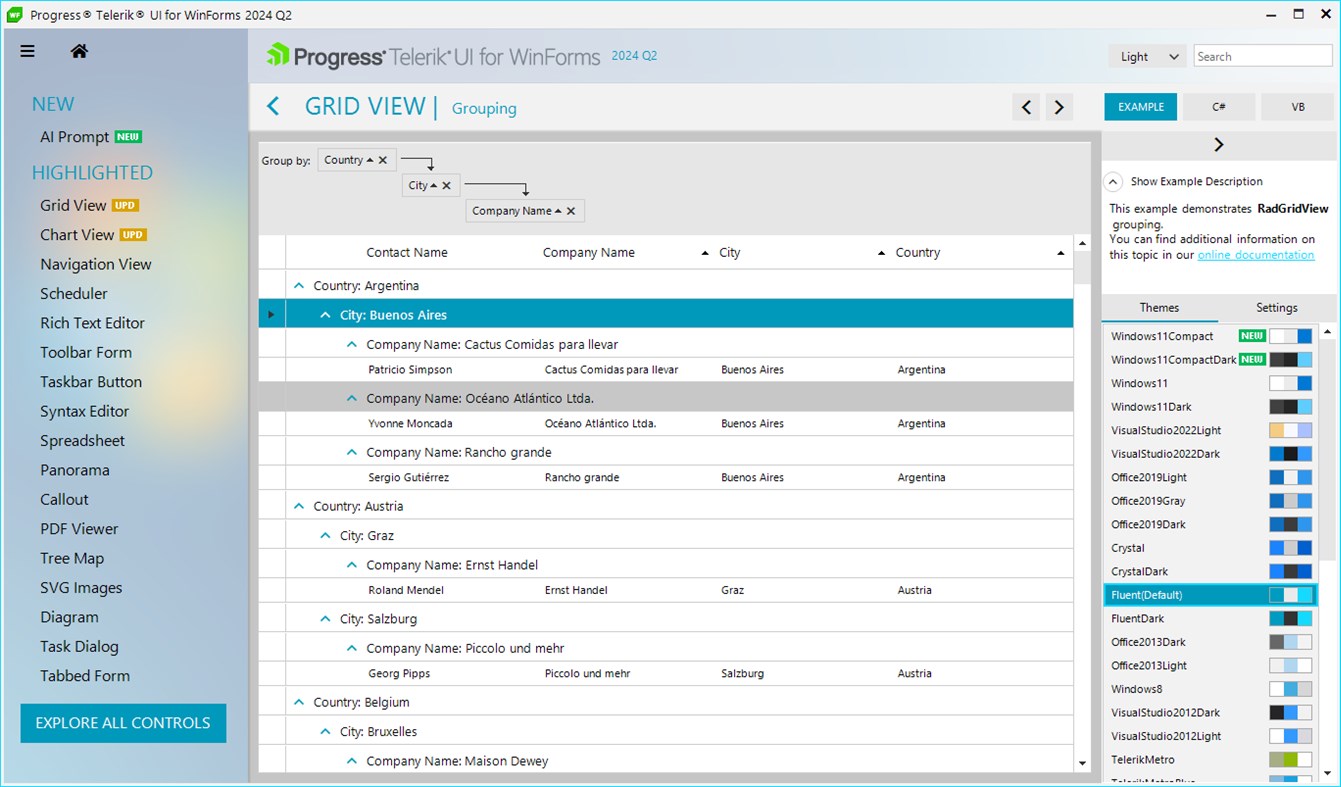This screenshot has height=787, width=1341.
Task: Collapse the City: Graz group
Action: pos(325,535)
